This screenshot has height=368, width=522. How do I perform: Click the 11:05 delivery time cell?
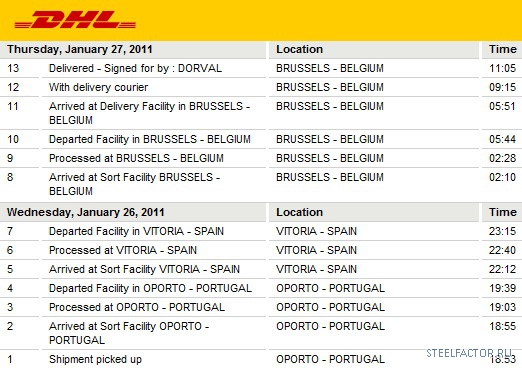(x=502, y=68)
